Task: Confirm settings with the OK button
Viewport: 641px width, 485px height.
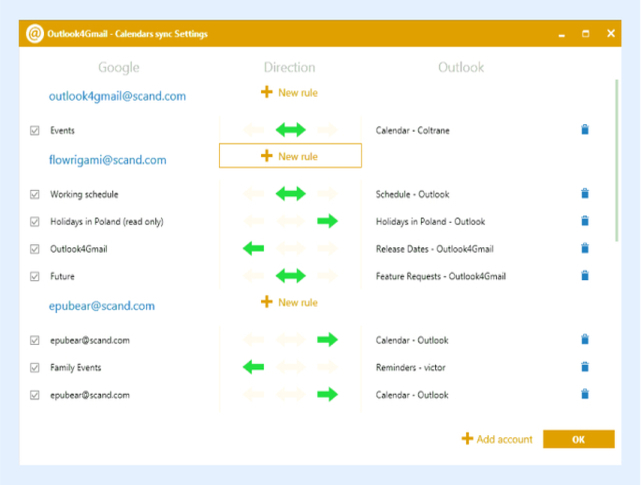Action: tap(578, 439)
